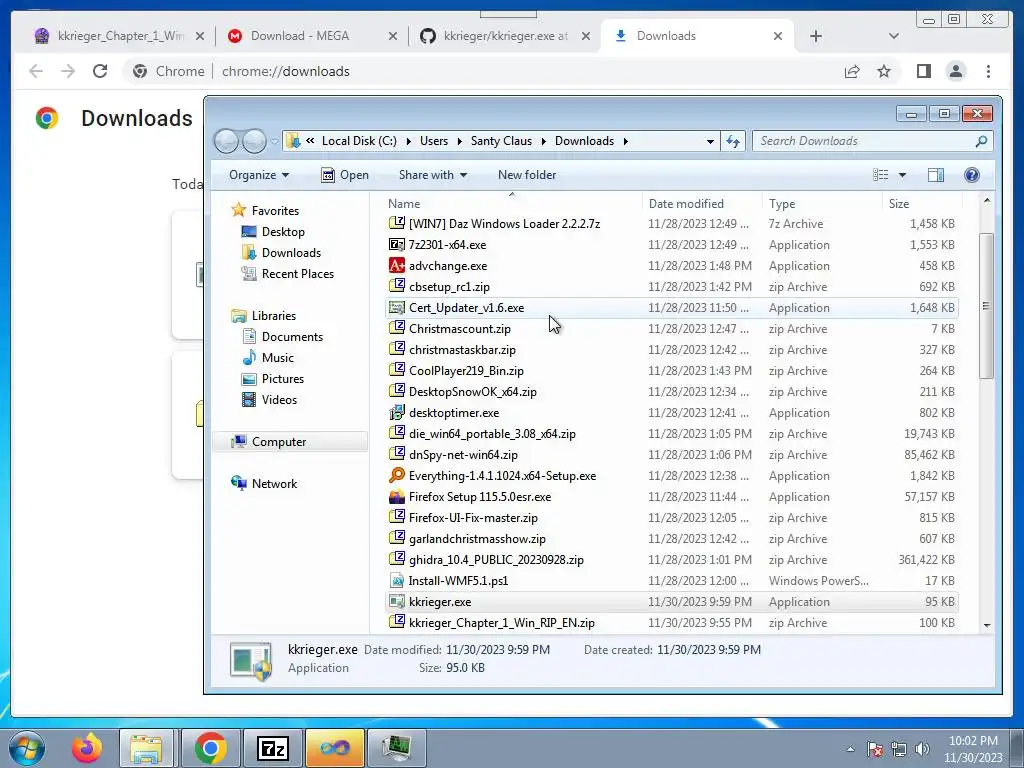Refresh the Downloads folder in Explorer
The height and width of the screenshot is (768, 1024).
pos(733,141)
